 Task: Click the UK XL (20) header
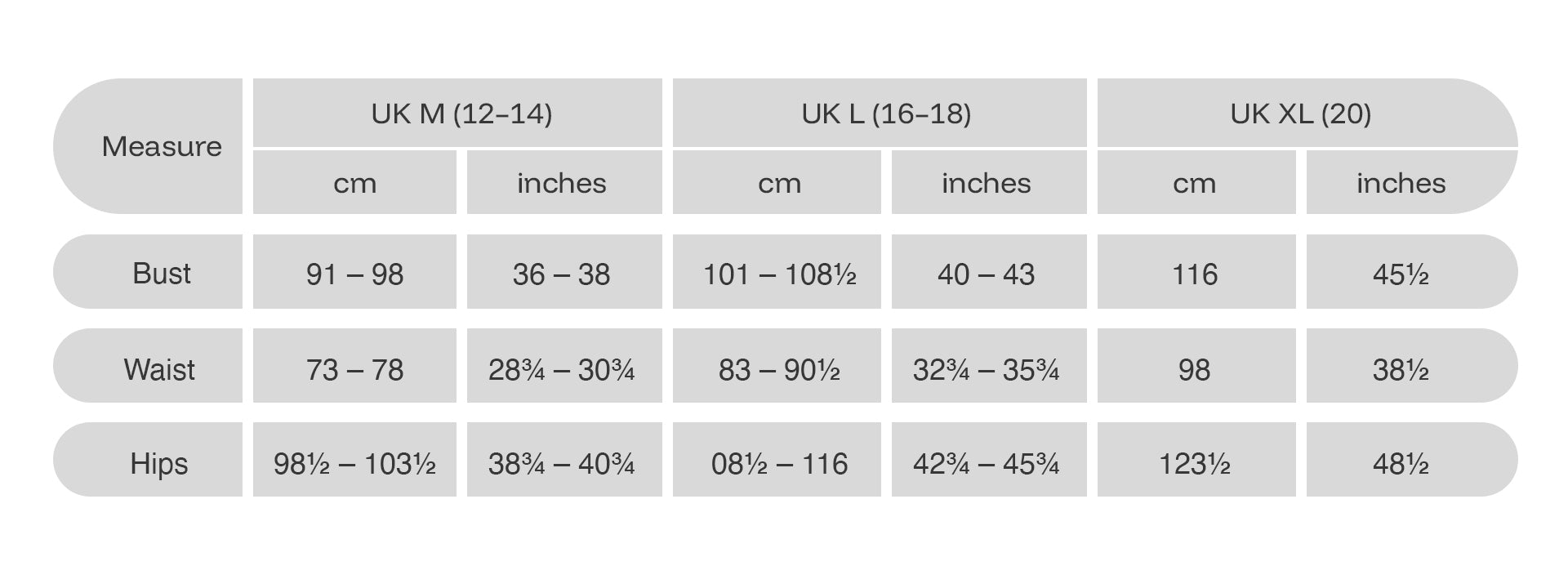[1300, 114]
